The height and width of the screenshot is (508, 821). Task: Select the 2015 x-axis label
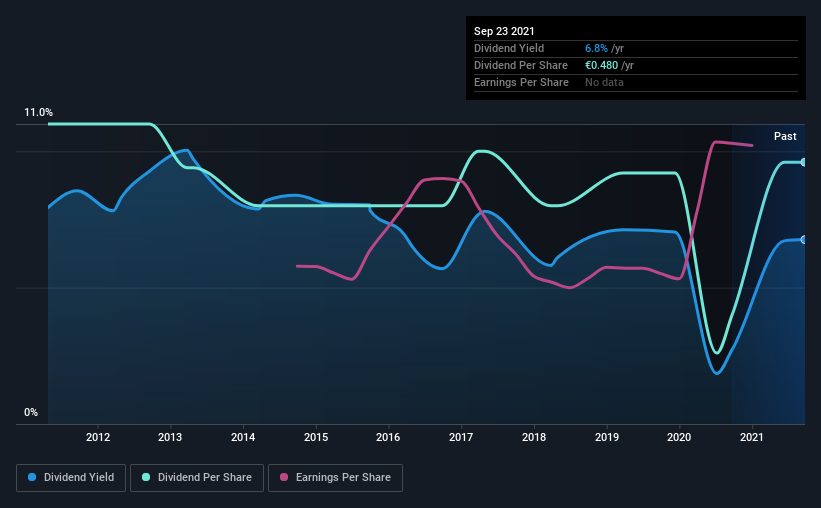[x=316, y=437]
